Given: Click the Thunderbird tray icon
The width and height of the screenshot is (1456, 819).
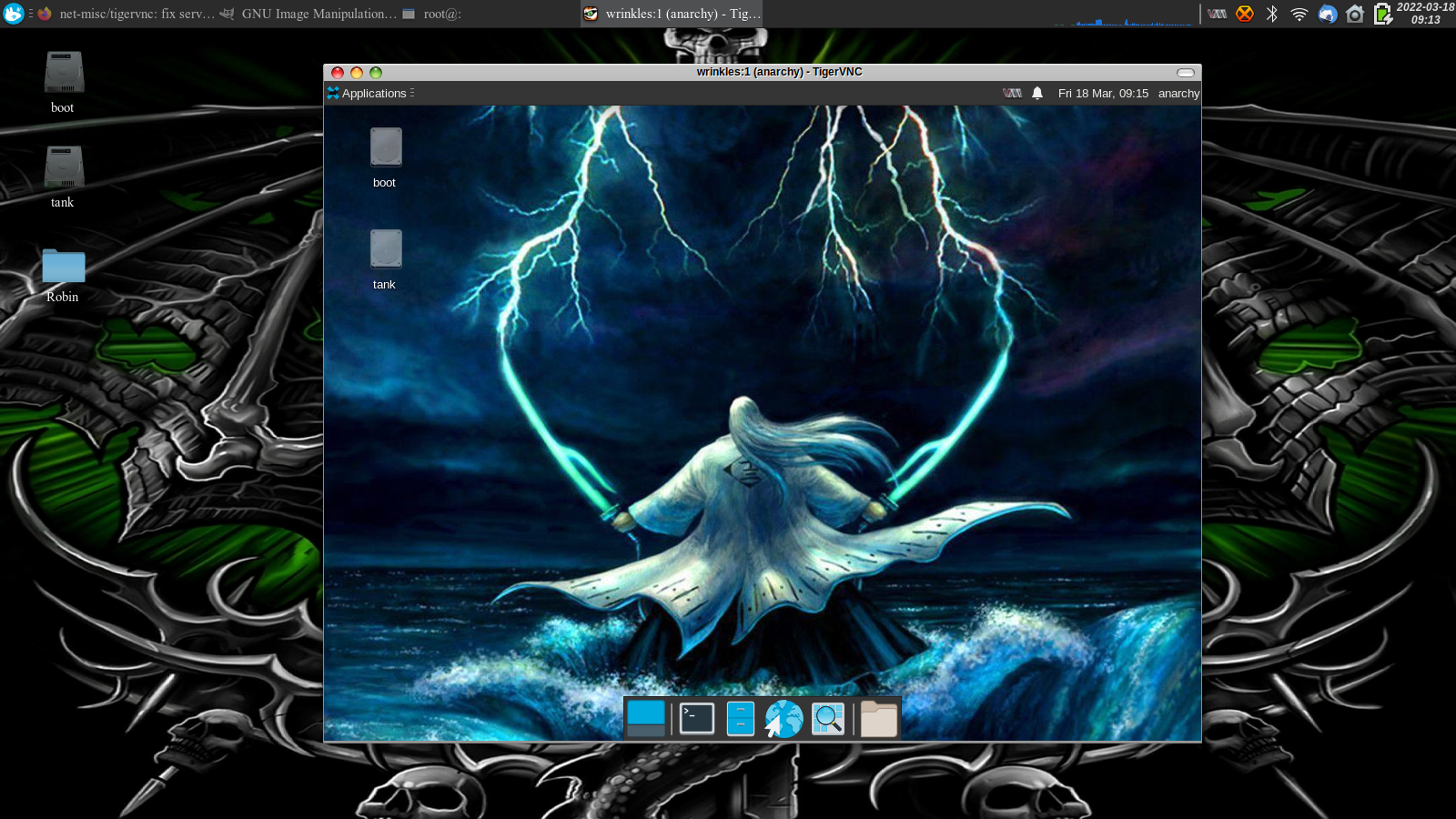Looking at the screenshot, I should (1328, 14).
